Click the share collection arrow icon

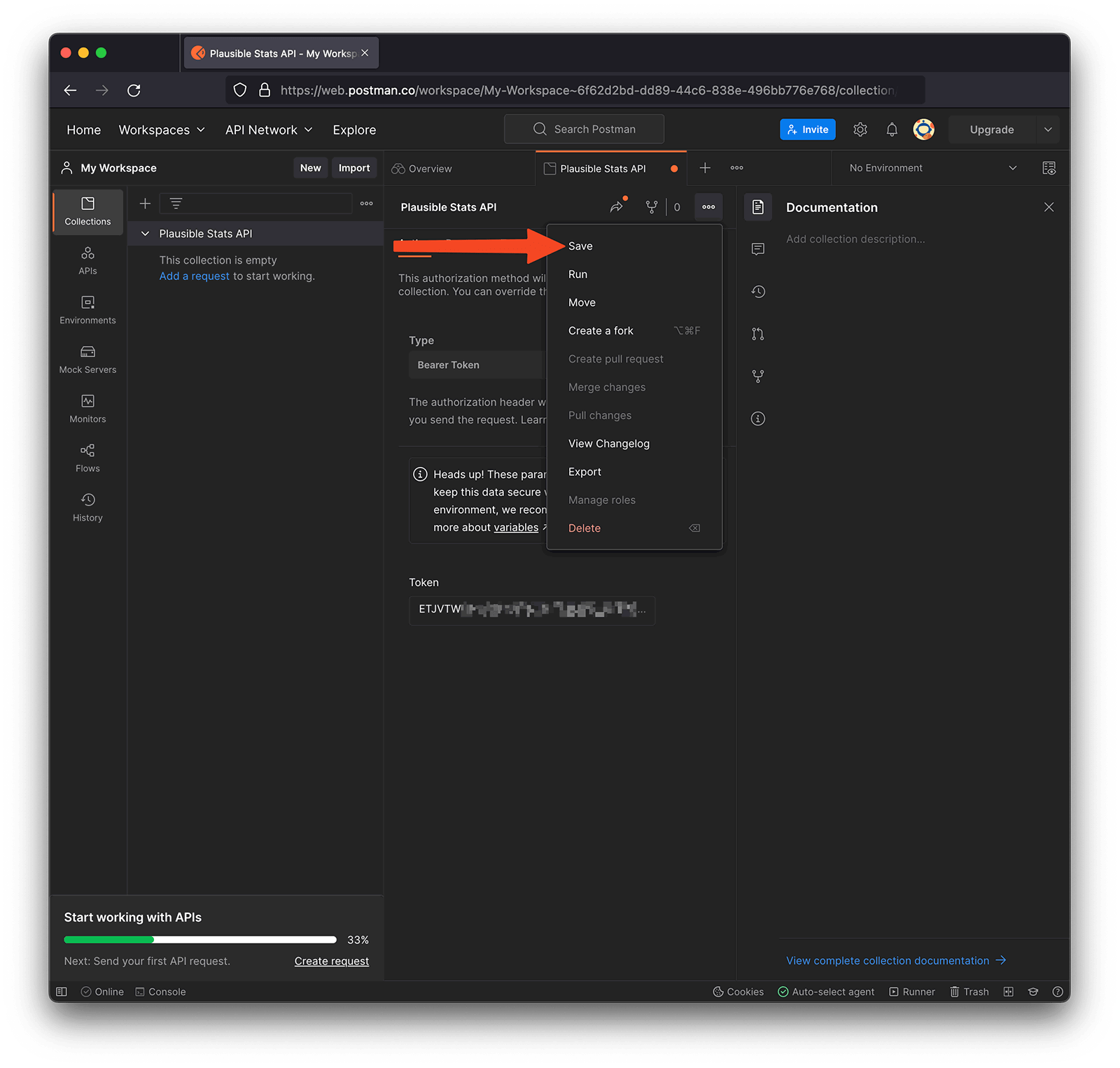click(x=616, y=207)
